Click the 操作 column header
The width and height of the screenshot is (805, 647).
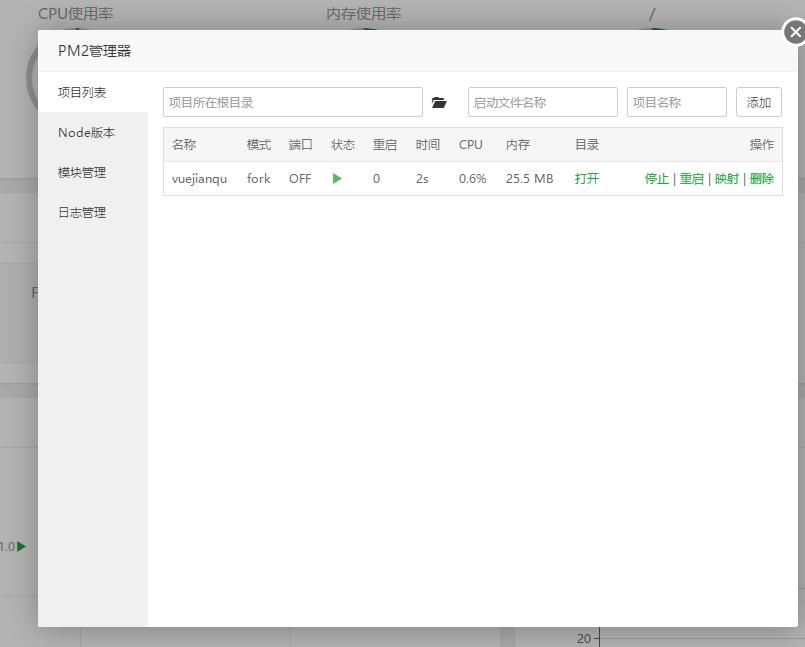click(x=762, y=145)
